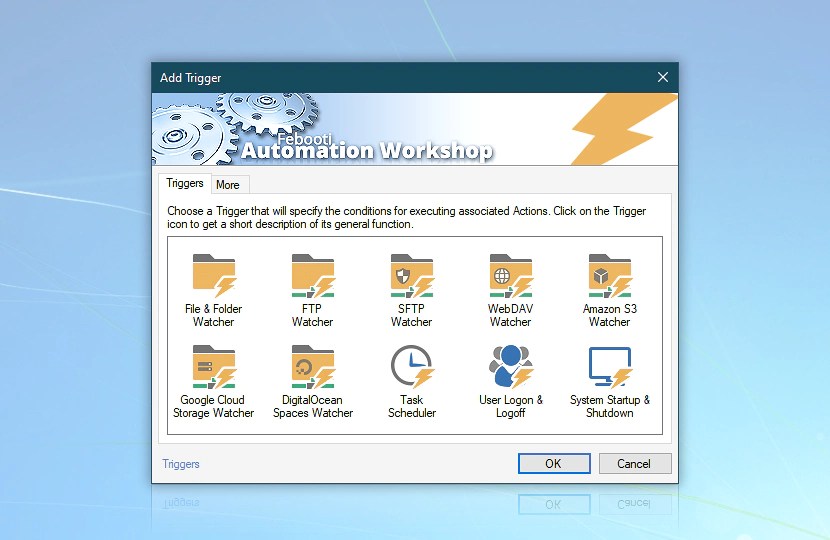Open the Triggers tab
The image size is (830, 540).
pos(185,183)
